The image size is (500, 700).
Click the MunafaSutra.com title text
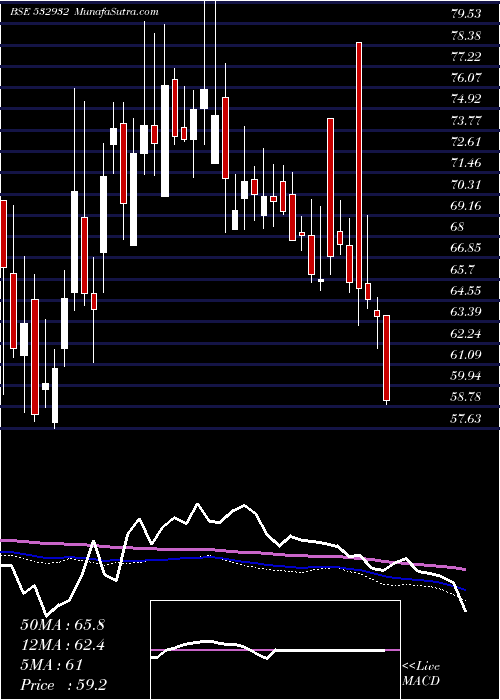[117, 12]
